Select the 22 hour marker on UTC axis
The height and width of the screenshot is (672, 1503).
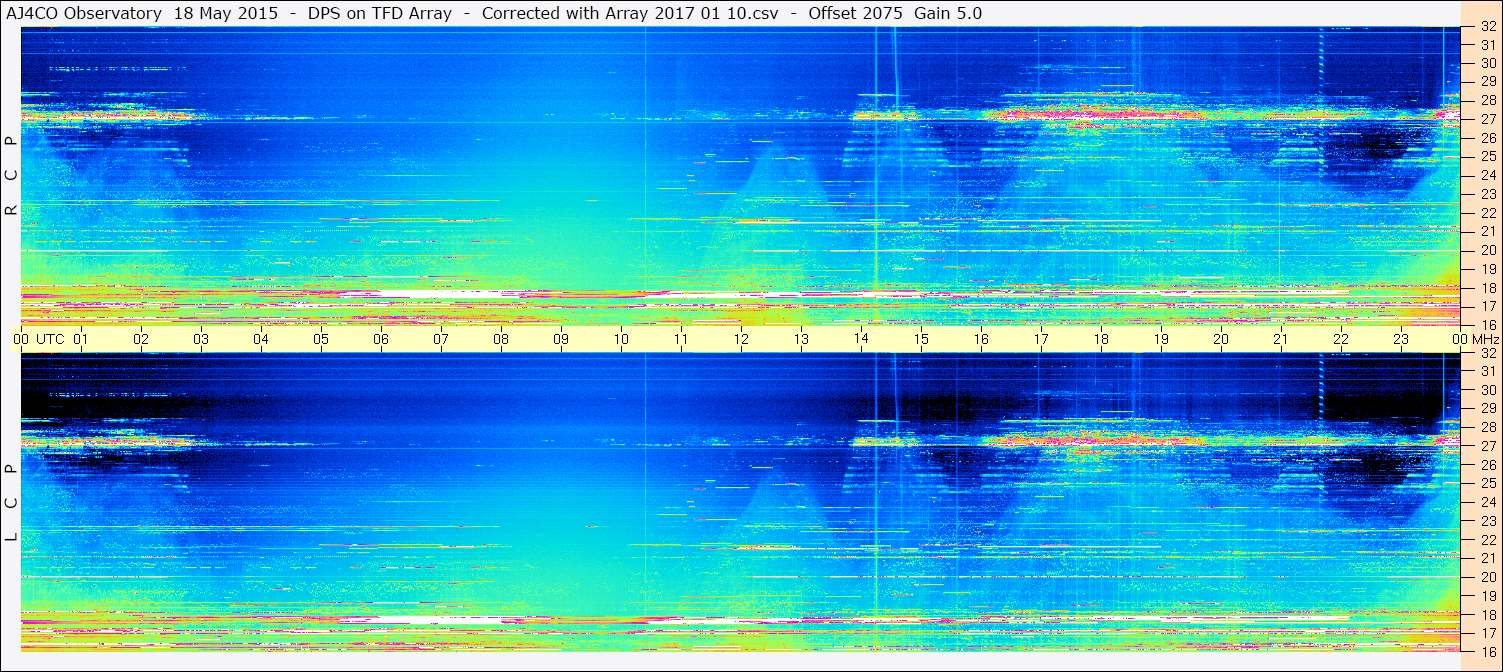coord(1341,339)
